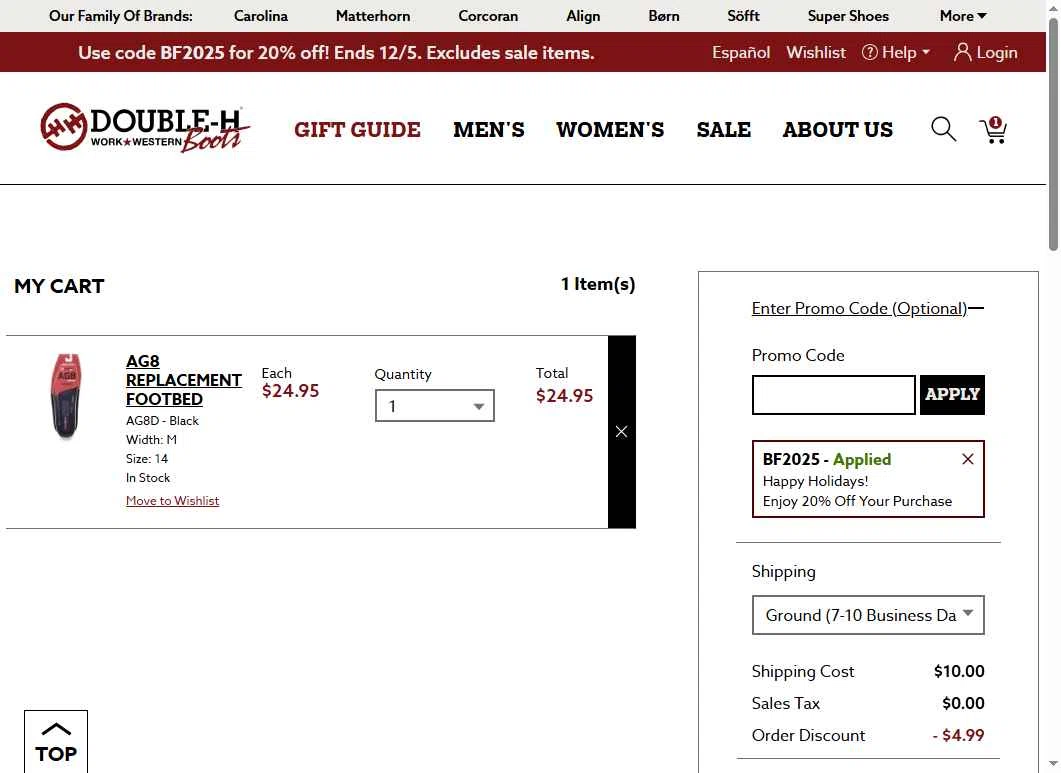
Task: Click the Order Discount amount - $4.99
Action: 958,735
